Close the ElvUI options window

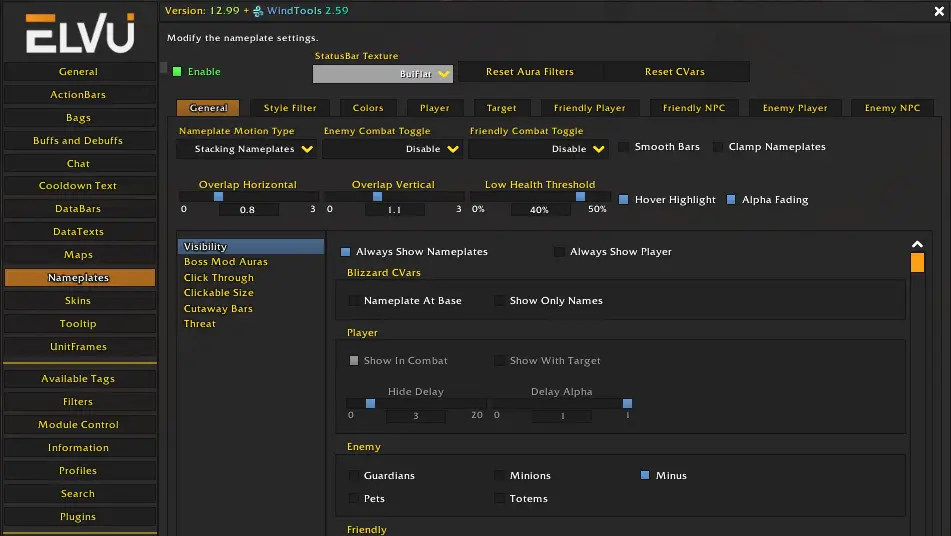[x=939, y=11]
